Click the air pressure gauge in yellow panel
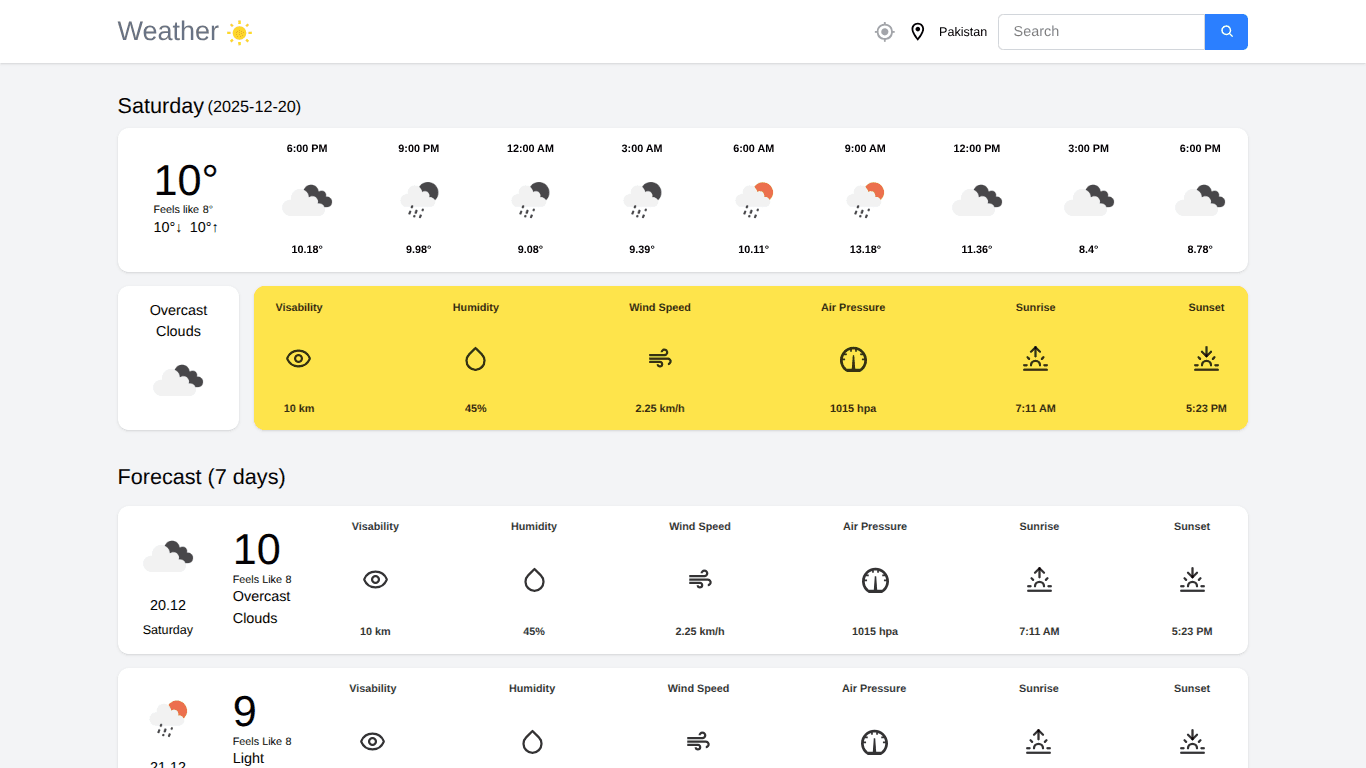The width and height of the screenshot is (1366, 768). point(853,359)
